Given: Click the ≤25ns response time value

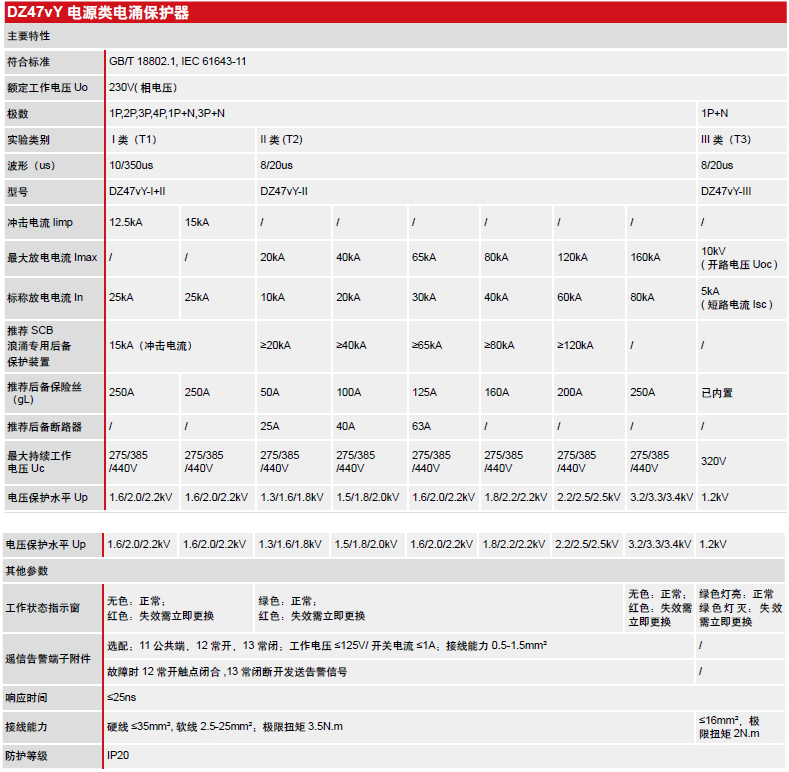Looking at the screenshot, I should click(122, 697).
